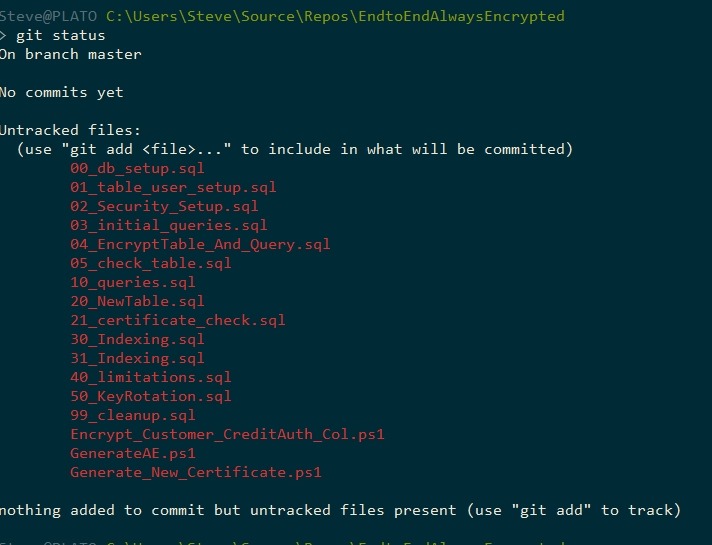Click the 99_cleanup.sql file name
Image resolution: width=712 pixels, height=545 pixels.
(x=132, y=415)
